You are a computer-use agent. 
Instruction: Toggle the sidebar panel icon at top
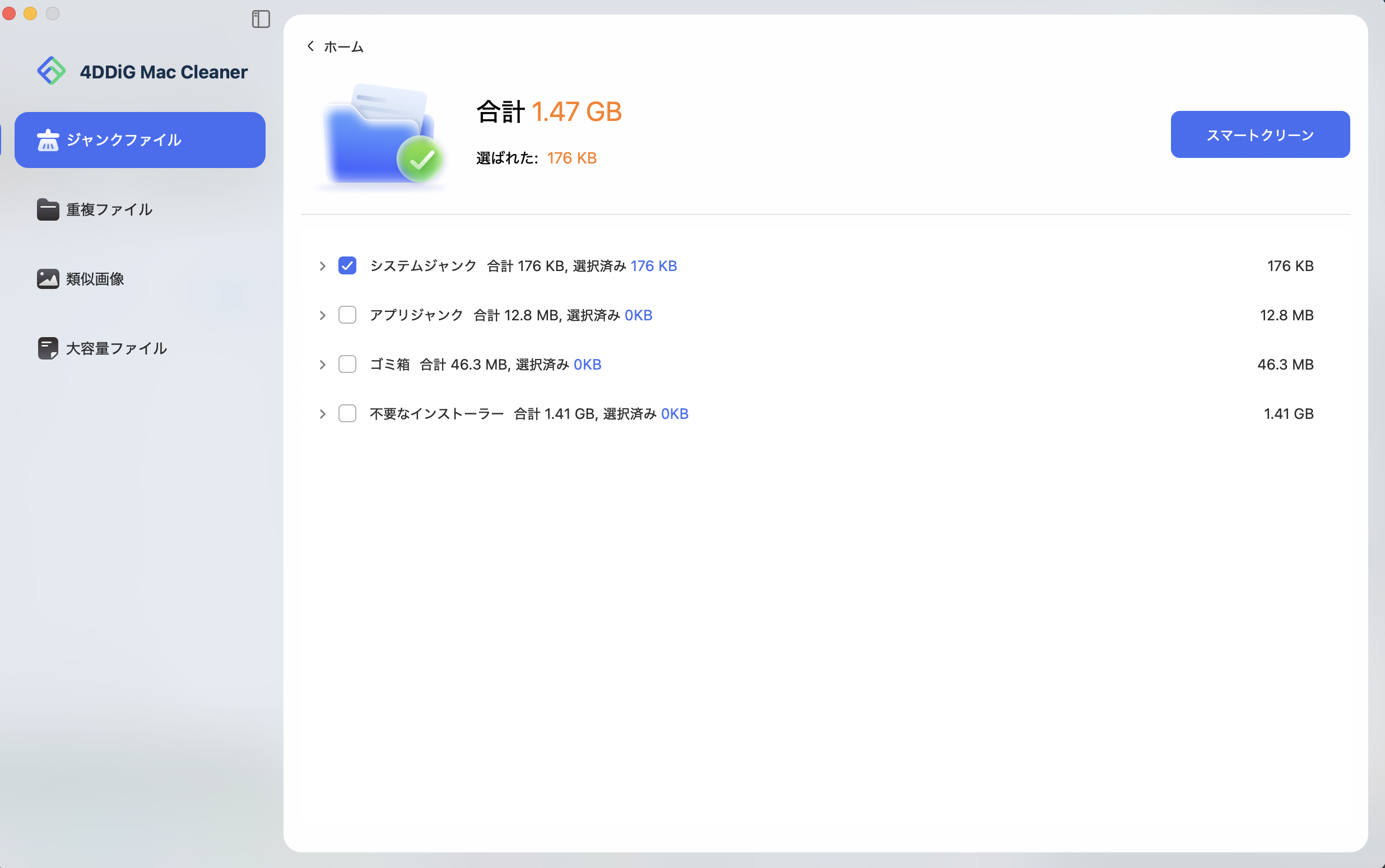click(261, 20)
